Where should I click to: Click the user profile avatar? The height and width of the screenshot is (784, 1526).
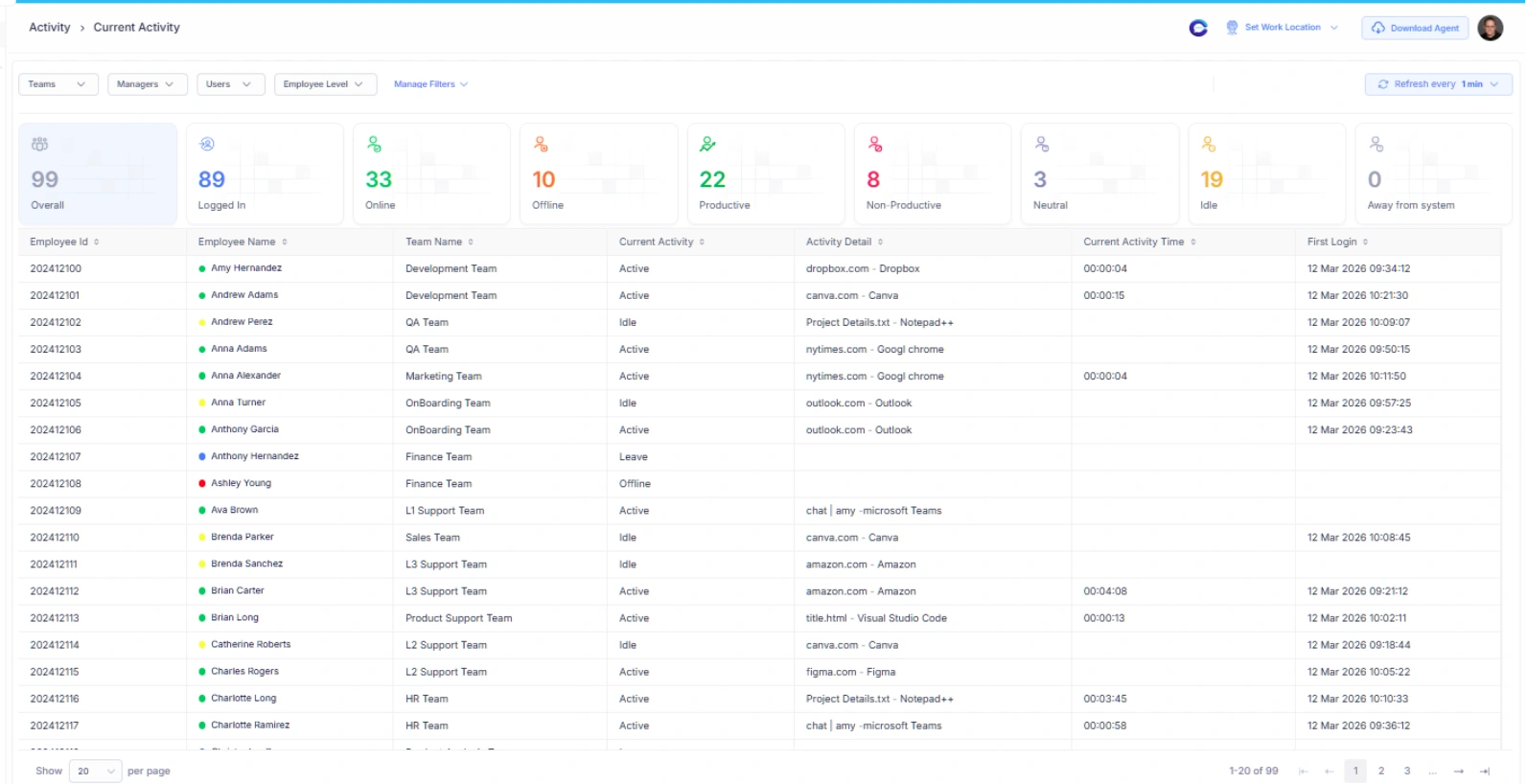tap(1490, 28)
